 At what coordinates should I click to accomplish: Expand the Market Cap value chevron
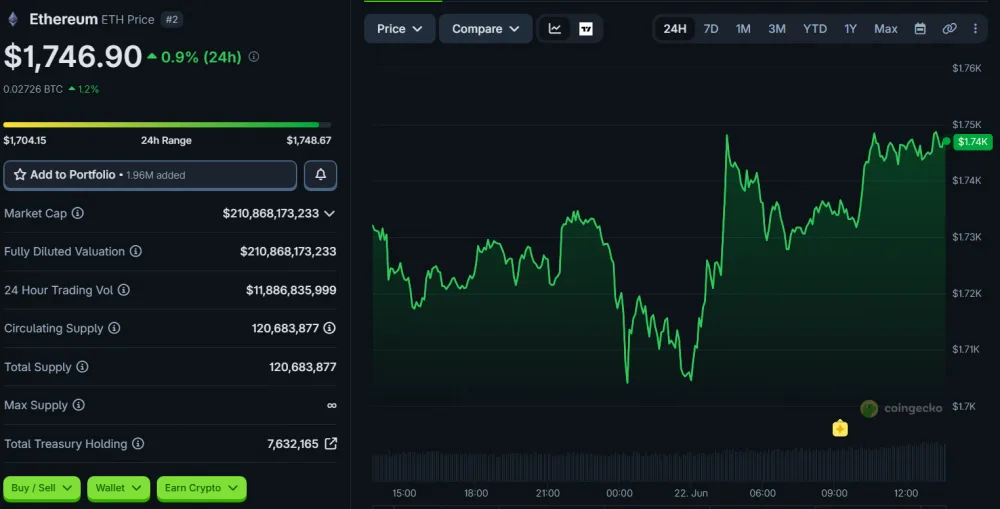(x=329, y=214)
